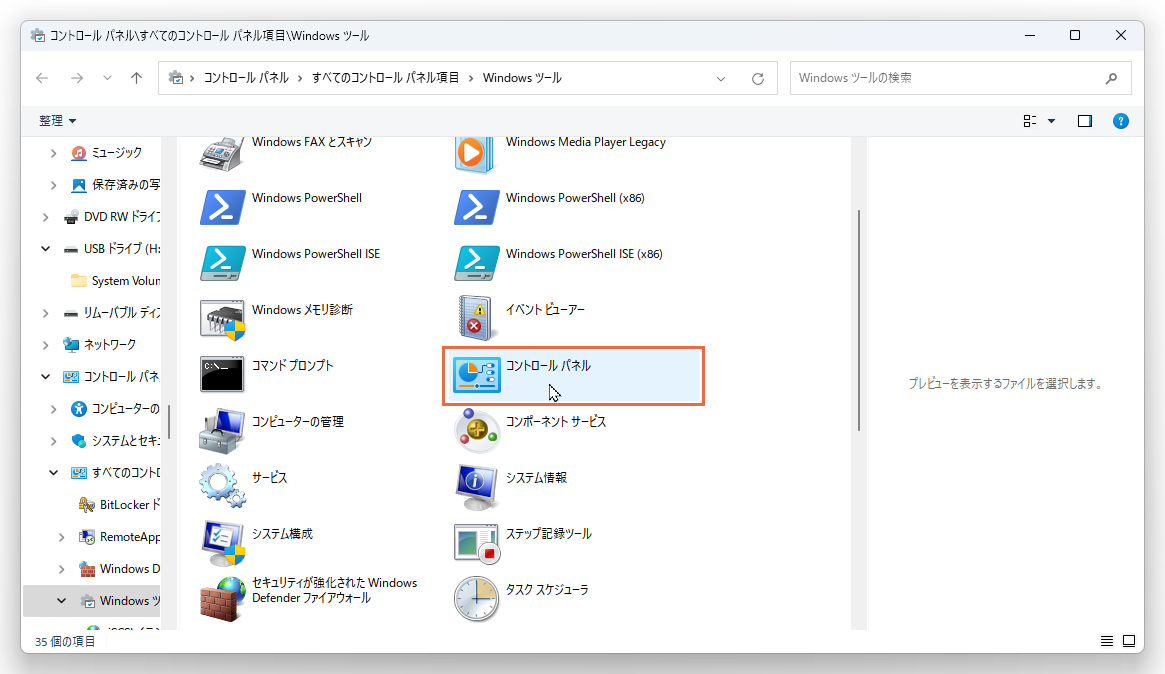Screen dimensions: 1165x674
Task: Click breadcrumb chevron after コントロール パネル
Action: 300,78
